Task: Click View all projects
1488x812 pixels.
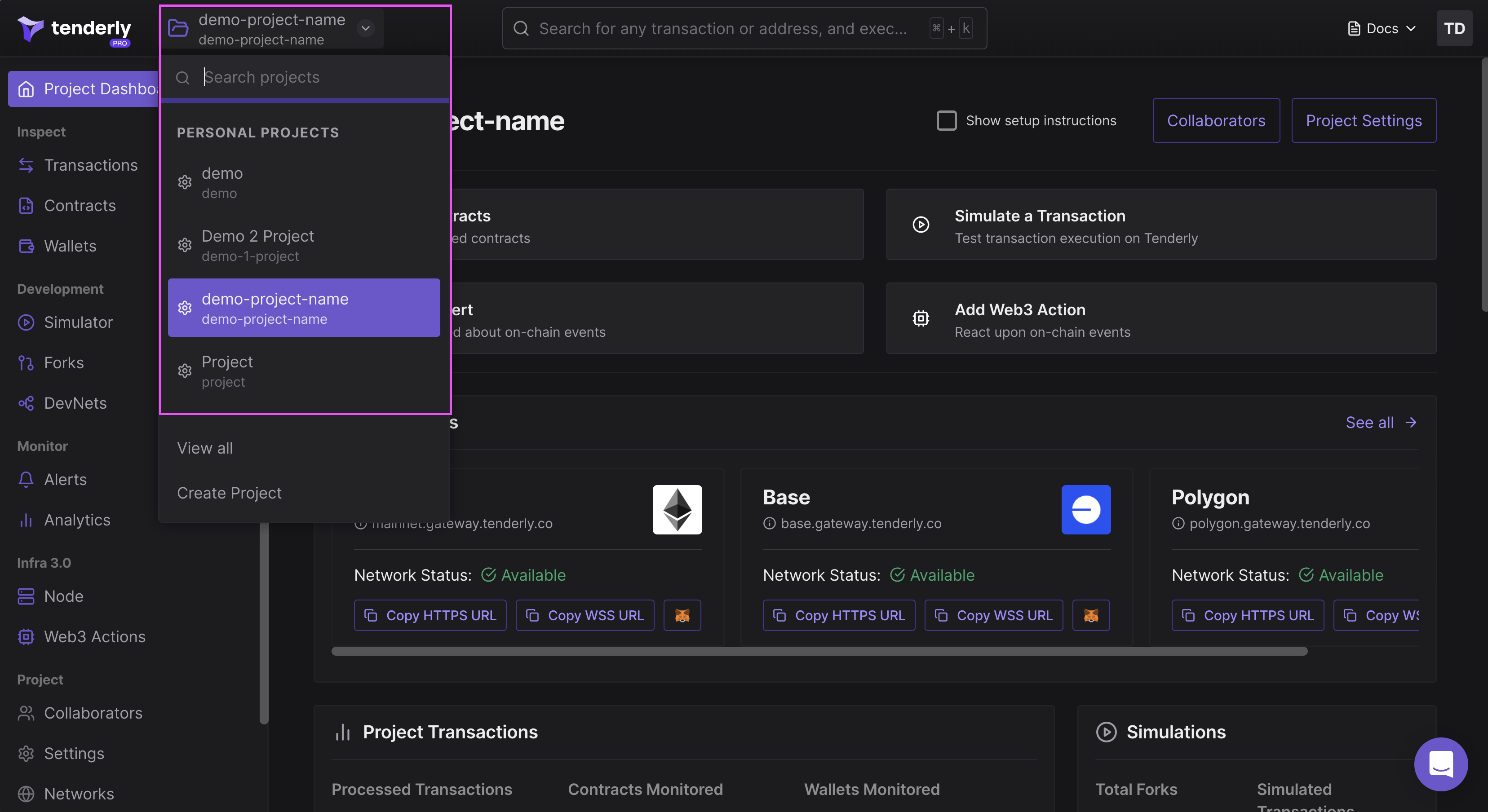Action: tap(205, 448)
